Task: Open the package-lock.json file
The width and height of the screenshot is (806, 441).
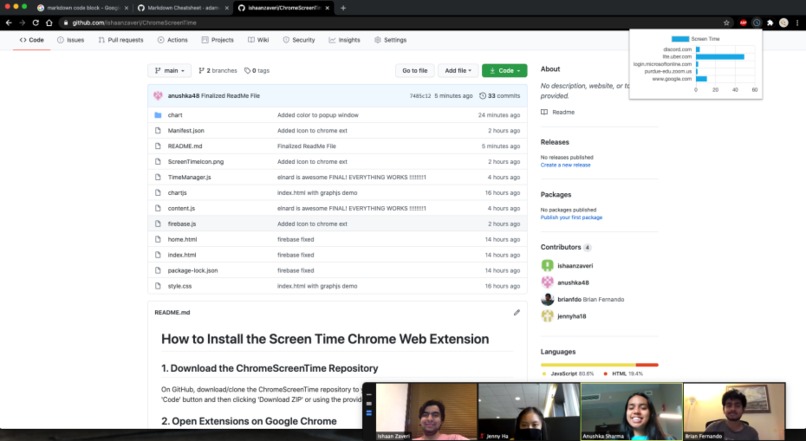Action: point(193,270)
